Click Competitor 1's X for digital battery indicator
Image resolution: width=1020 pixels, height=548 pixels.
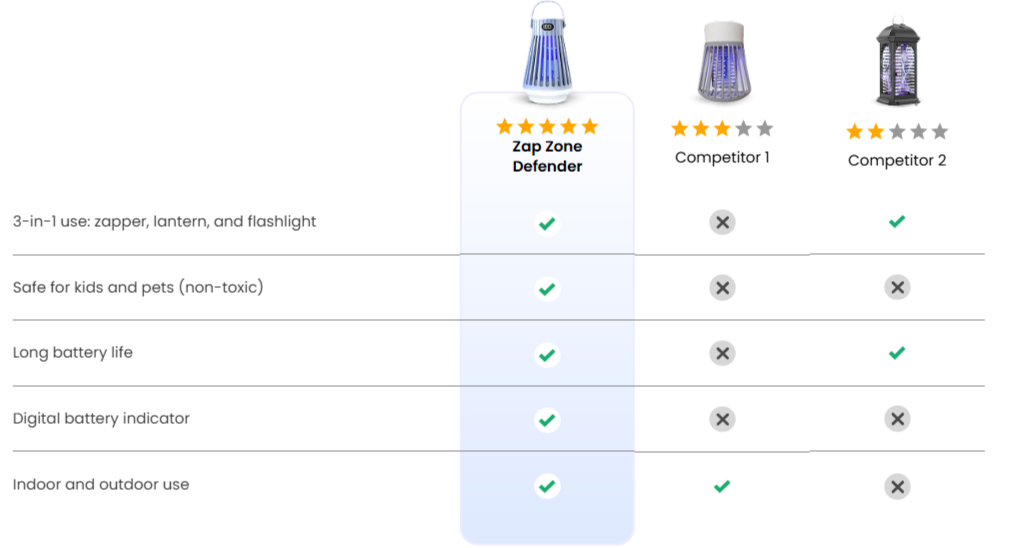[722, 419]
